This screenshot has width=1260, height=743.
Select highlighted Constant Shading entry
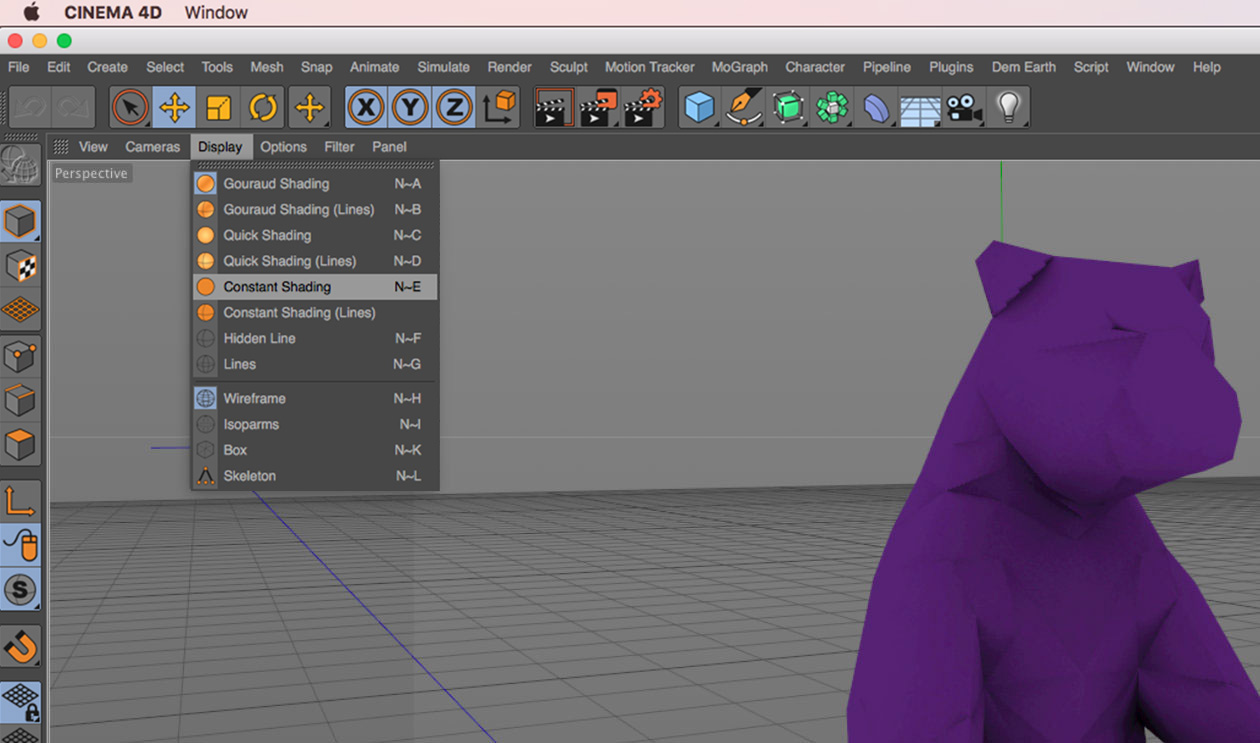coord(315,287)
